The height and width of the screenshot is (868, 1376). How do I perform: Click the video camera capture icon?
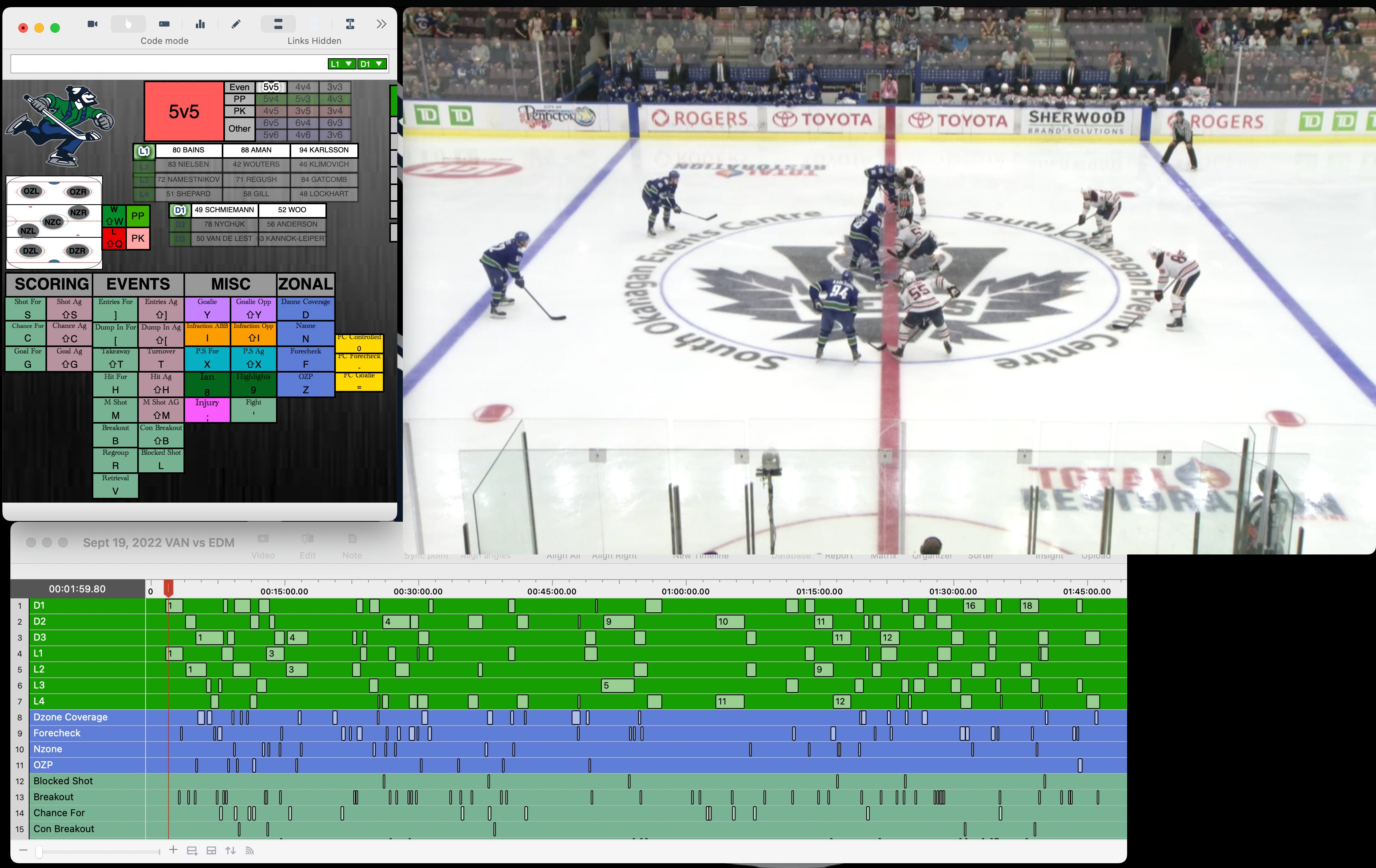[x=91, y=24]
